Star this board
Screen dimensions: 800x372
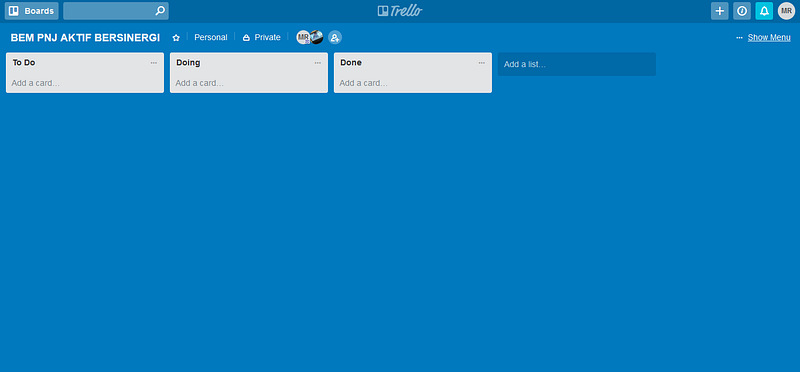[176, 38]
